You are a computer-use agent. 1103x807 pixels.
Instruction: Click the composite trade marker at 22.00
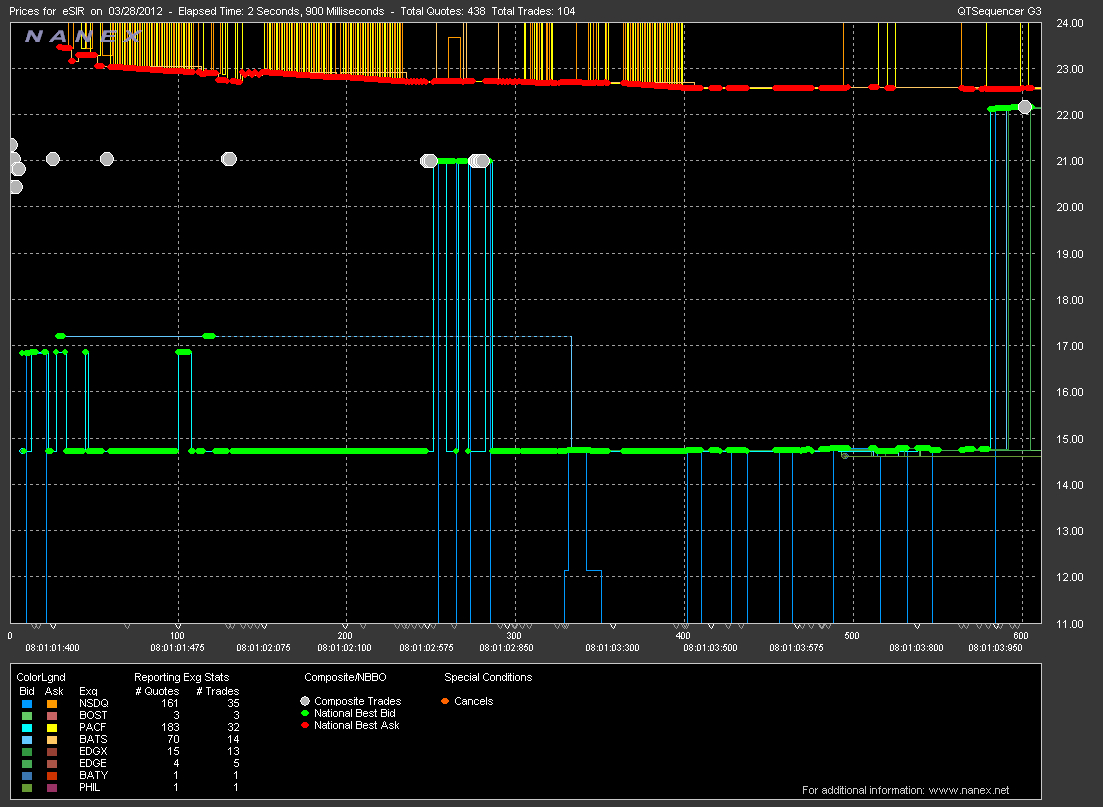(1025, 107)
